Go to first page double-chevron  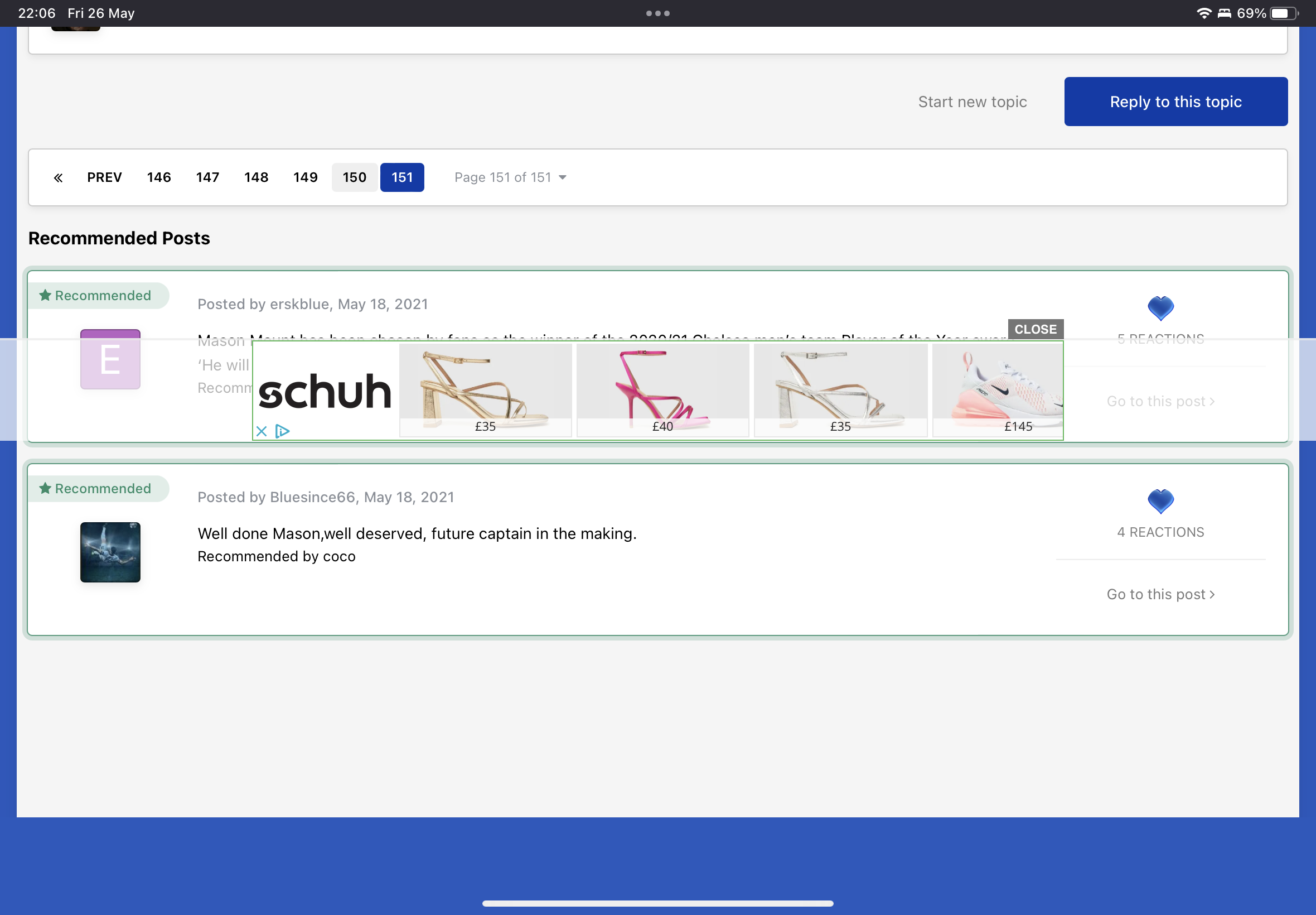click(59, 178)
